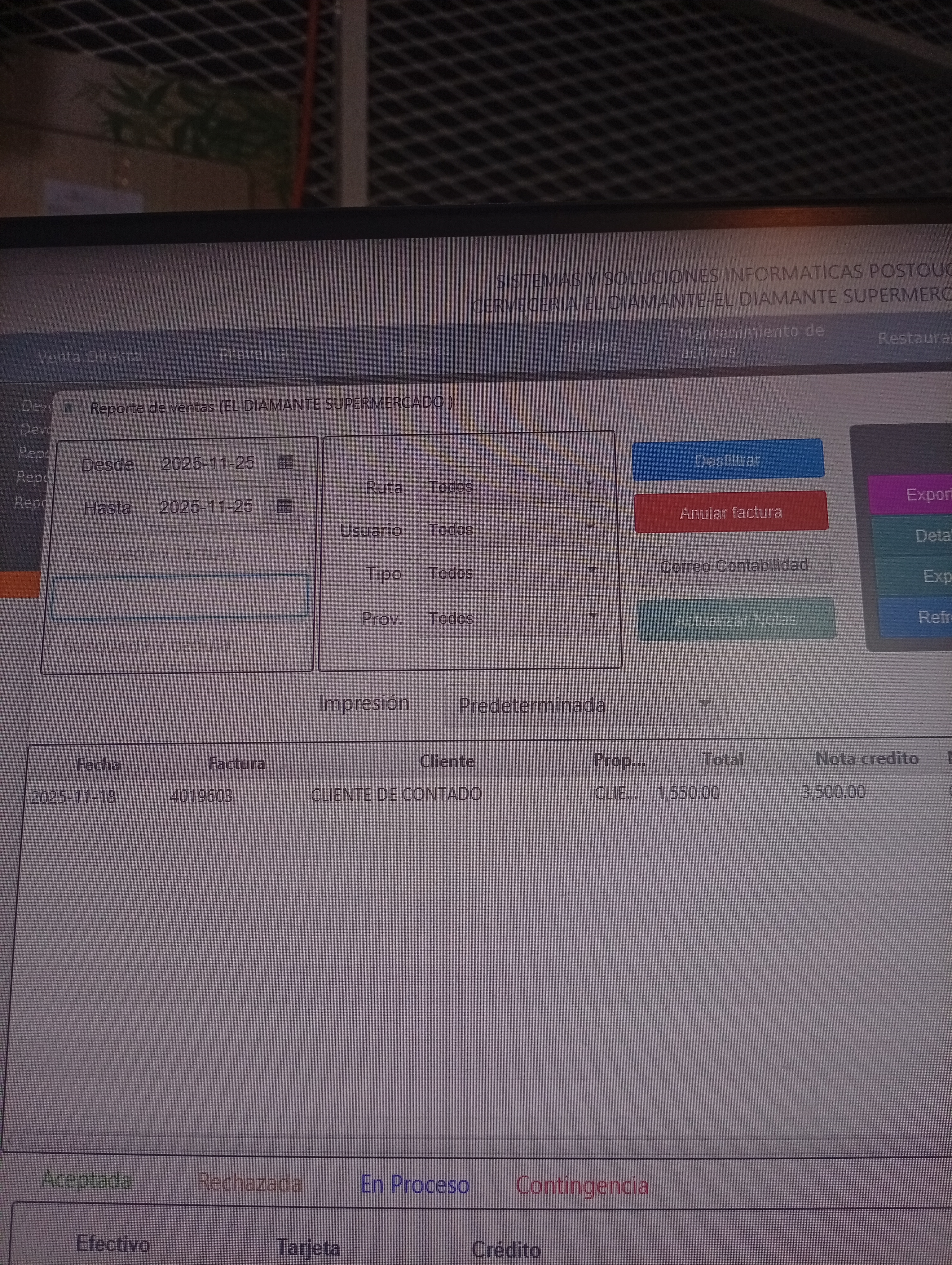Open the Talleres menu
The image size is (952, 1265).
[x=421, y=350]
